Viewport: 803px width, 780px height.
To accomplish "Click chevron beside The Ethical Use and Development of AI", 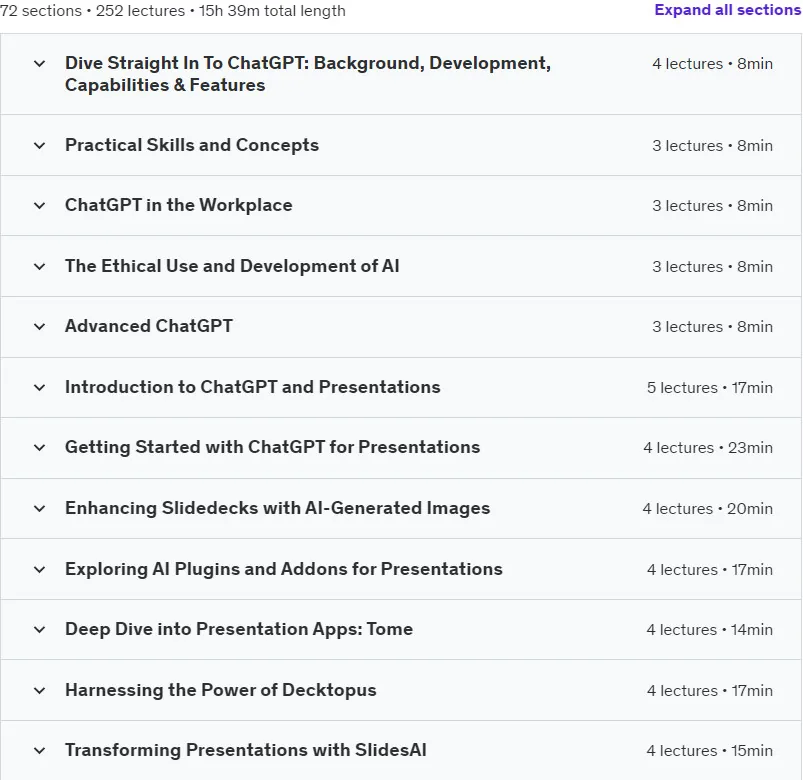I will pyautogui.click(x=39, y=267).
